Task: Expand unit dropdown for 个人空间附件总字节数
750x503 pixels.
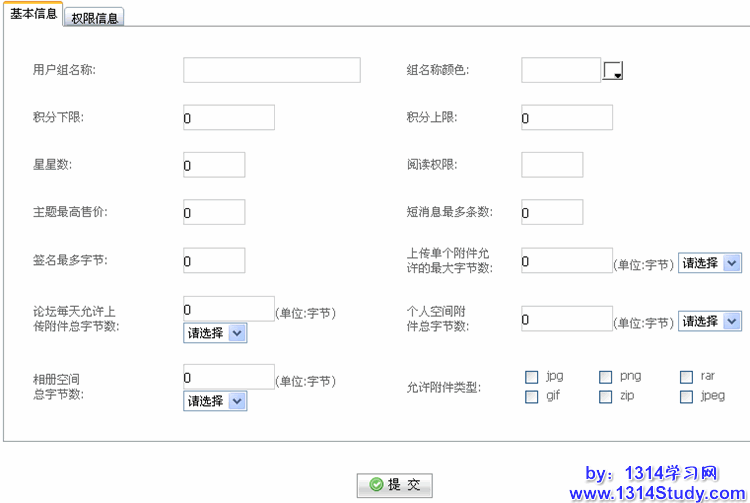Action: 710,321
